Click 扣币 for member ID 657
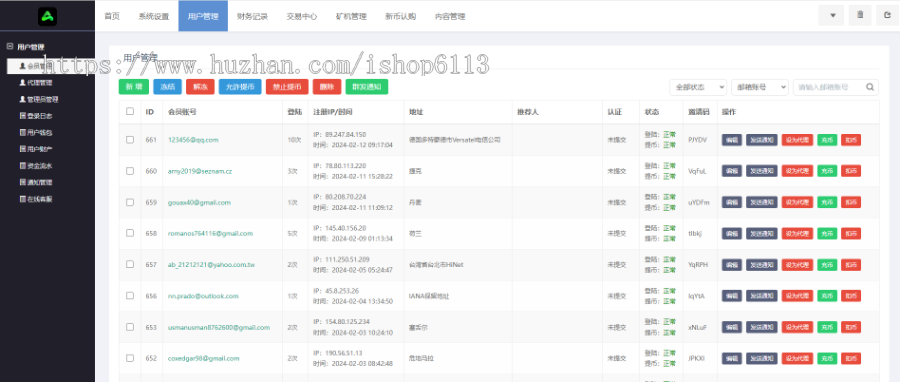This screenshot has height=382, width=900. tap(851, 264)
